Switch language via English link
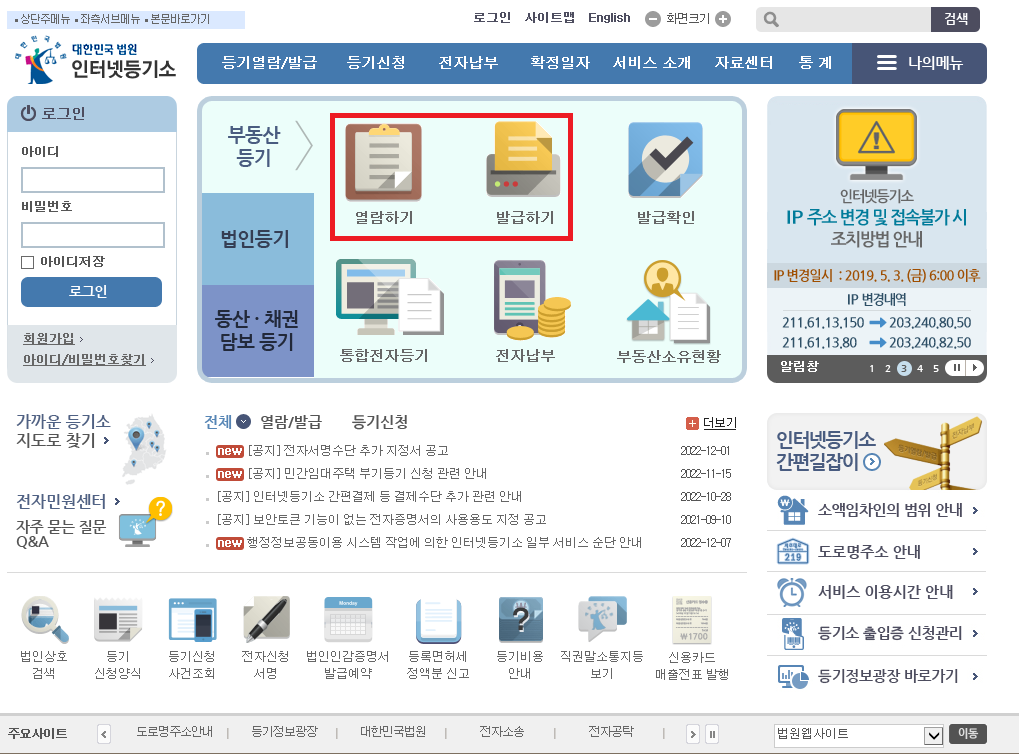This screenshot has width=1019, height=754. tap(609, 18)
